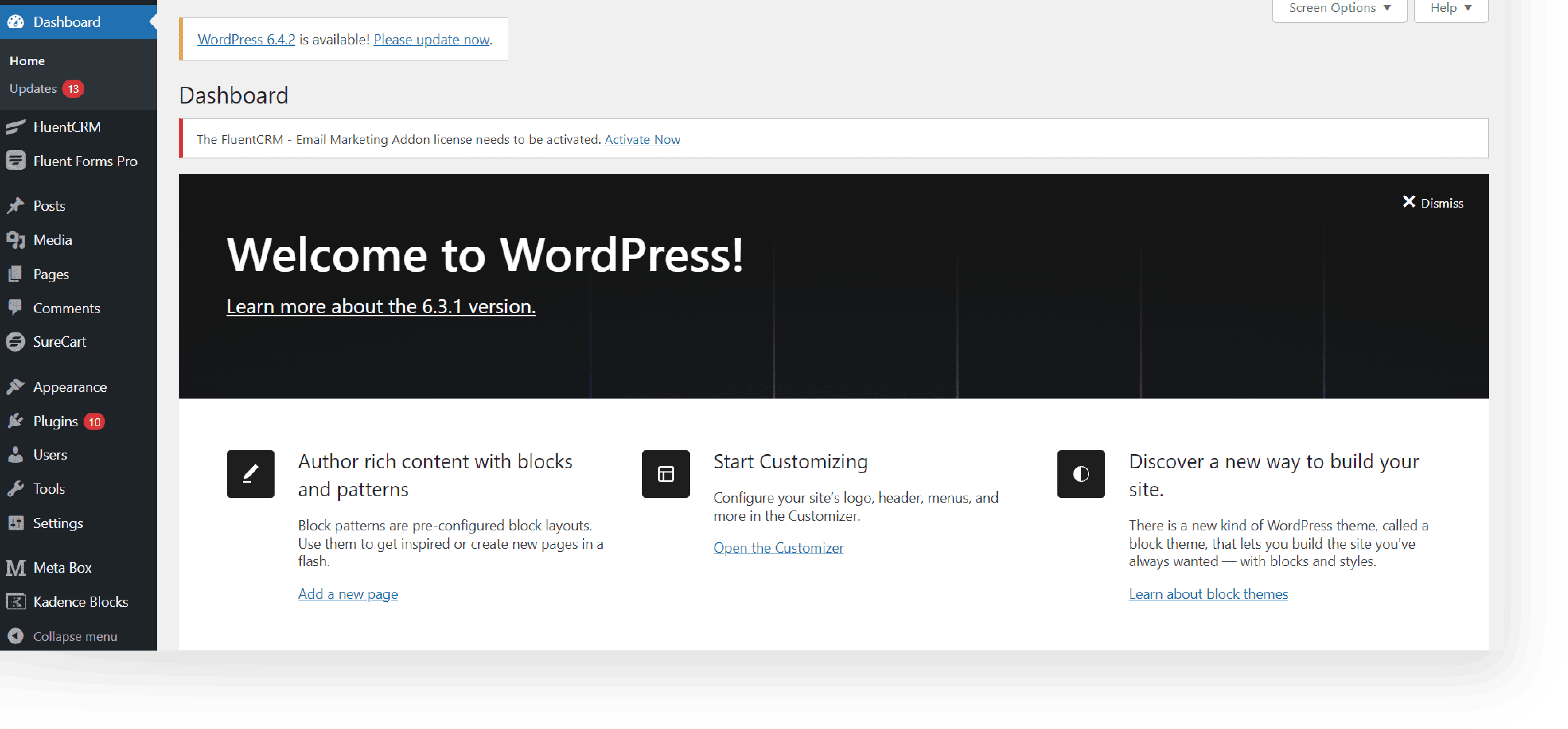1568x729 pixels.
Task: Click the Plugins count badge 10
Action: [x=94, y=422]
